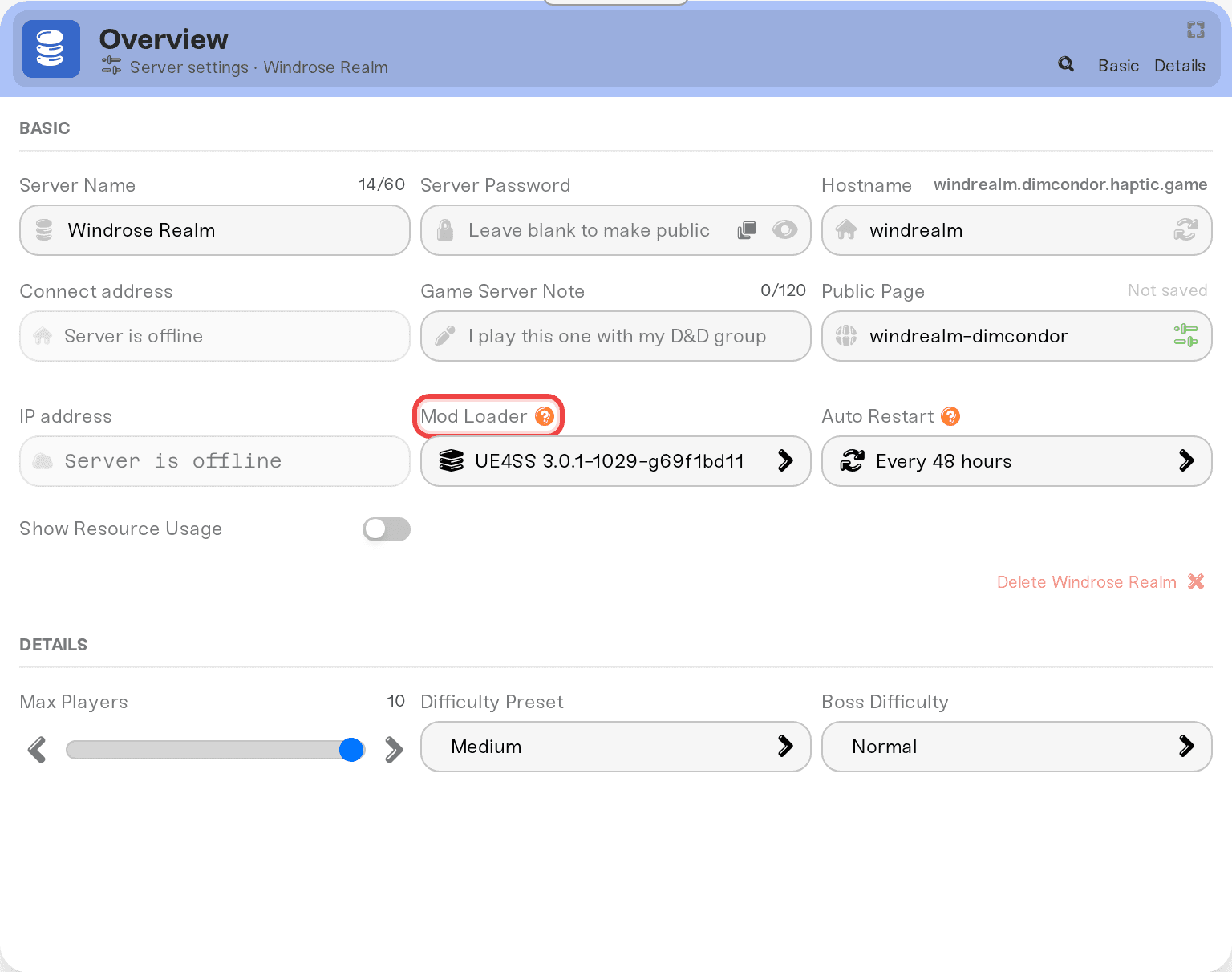Click the regenerate hostname refresh icon
This screenshot has width=1232, height=972.
pos(1186,230)
